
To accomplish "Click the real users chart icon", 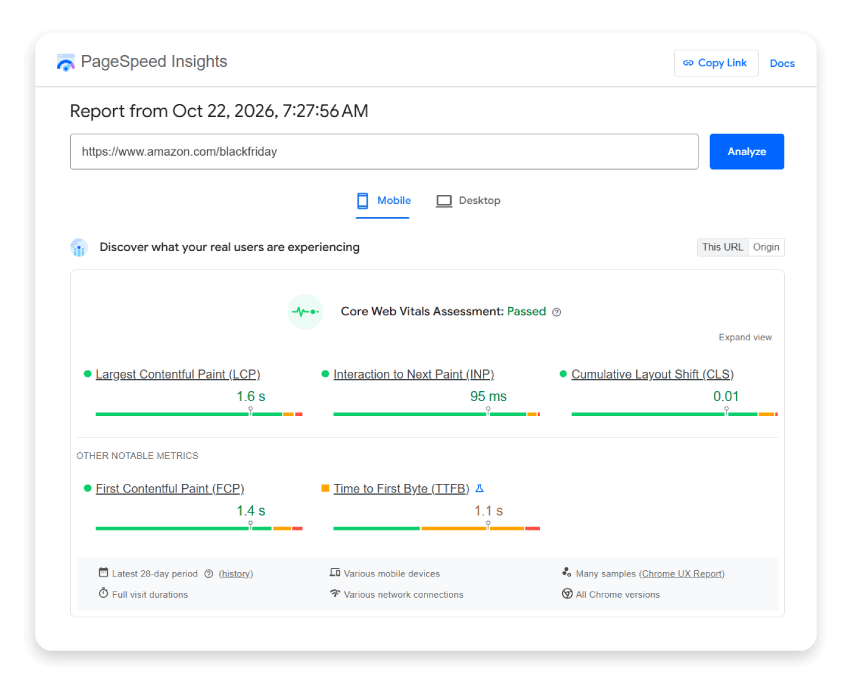I will point(79,247).
